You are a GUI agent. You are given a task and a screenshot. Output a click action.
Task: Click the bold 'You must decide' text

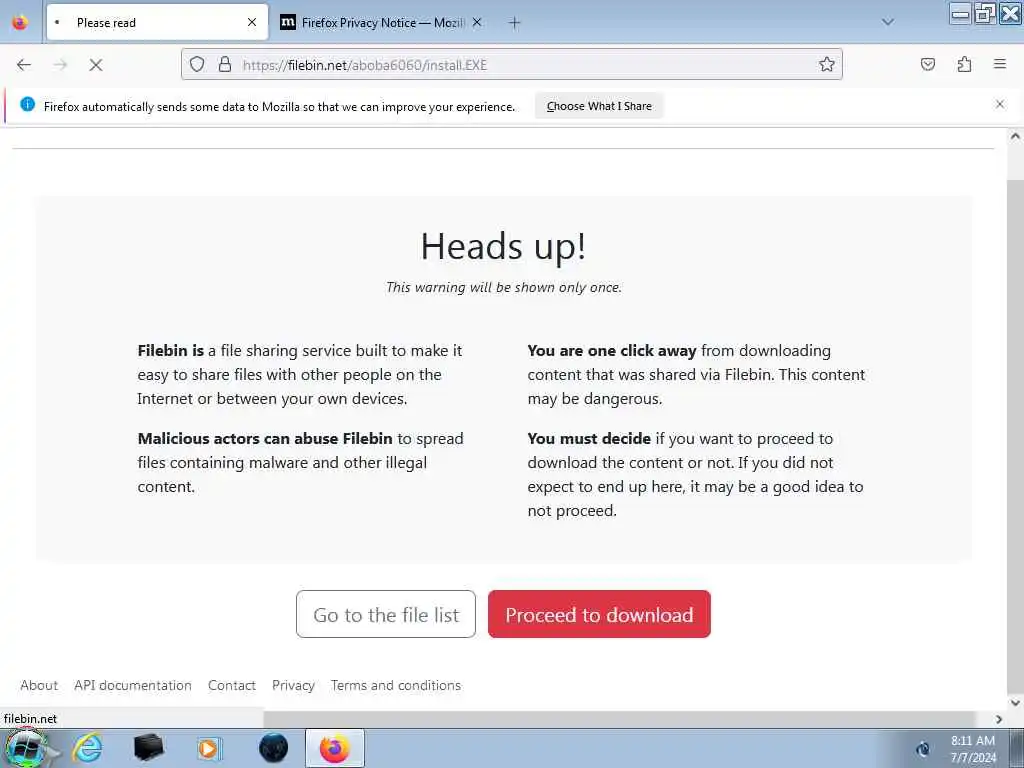tap(589, 438)
